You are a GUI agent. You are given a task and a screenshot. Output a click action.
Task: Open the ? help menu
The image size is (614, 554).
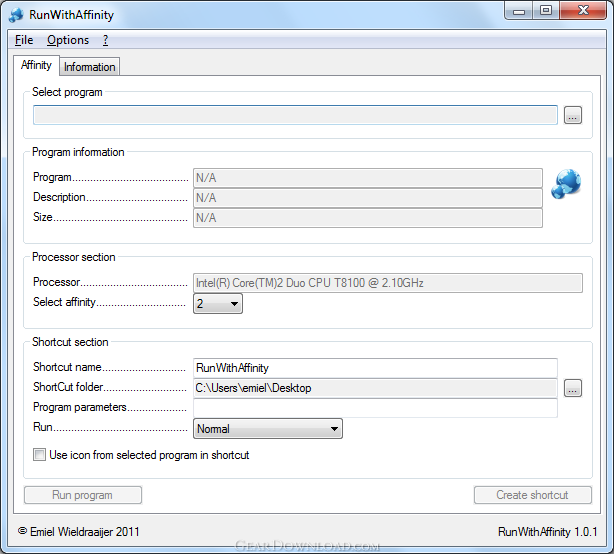[105, 40]
